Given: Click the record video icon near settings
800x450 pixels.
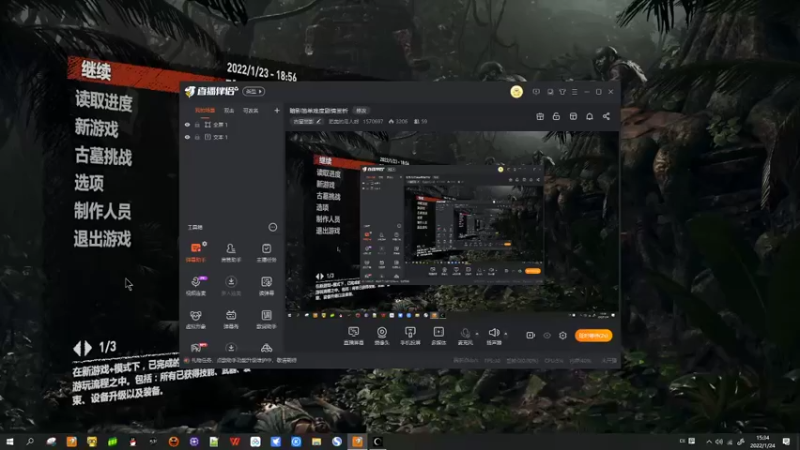Looking at the screenshot, I should tap(531, 335).
